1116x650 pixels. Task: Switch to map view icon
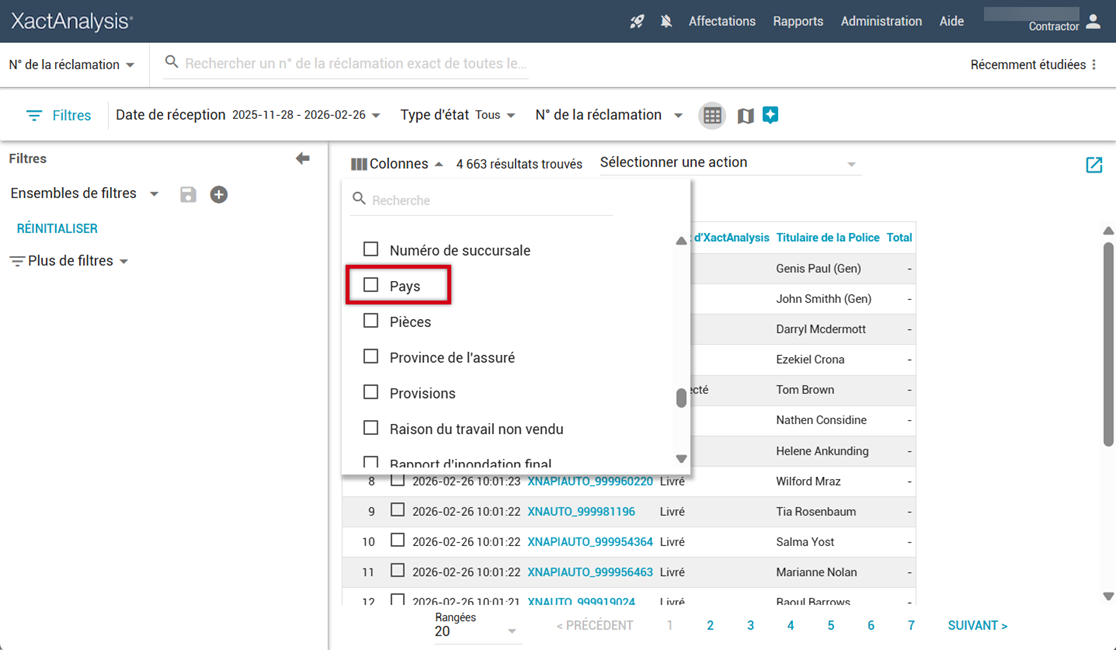pyautogui.click(x=745, y=116)
